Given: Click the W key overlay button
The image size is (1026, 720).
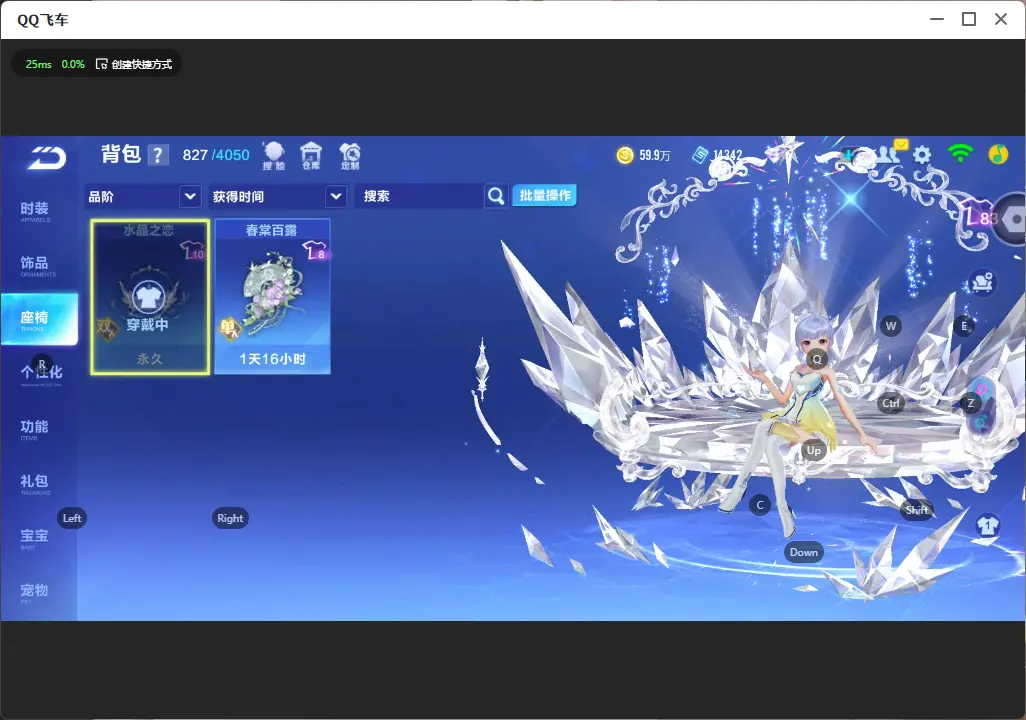Looking at the screenshot, I should tap(891, 326).
